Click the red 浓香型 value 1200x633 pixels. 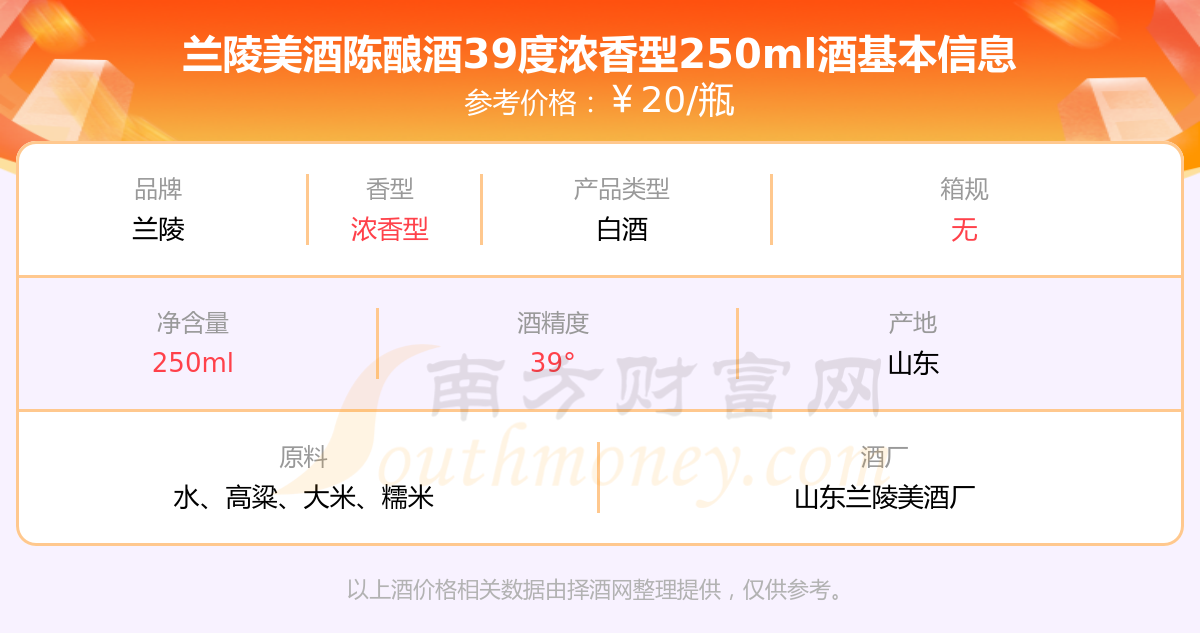coord(390,229)
